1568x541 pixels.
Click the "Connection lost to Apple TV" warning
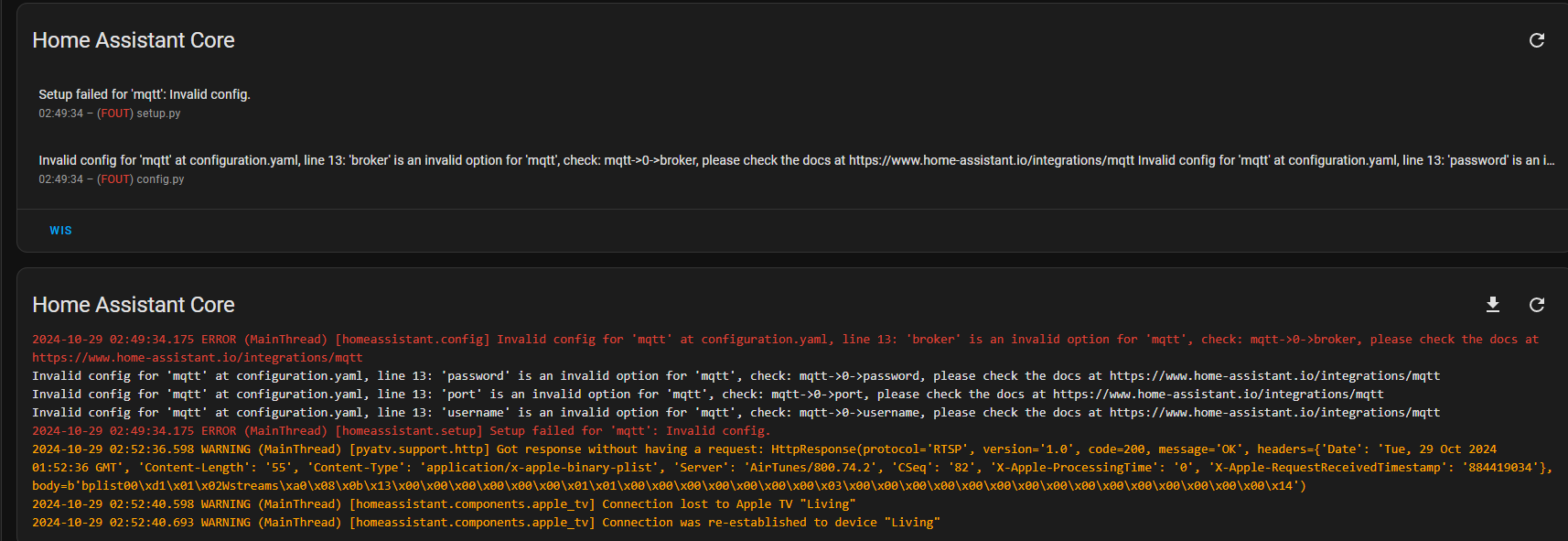click(444, 504)
